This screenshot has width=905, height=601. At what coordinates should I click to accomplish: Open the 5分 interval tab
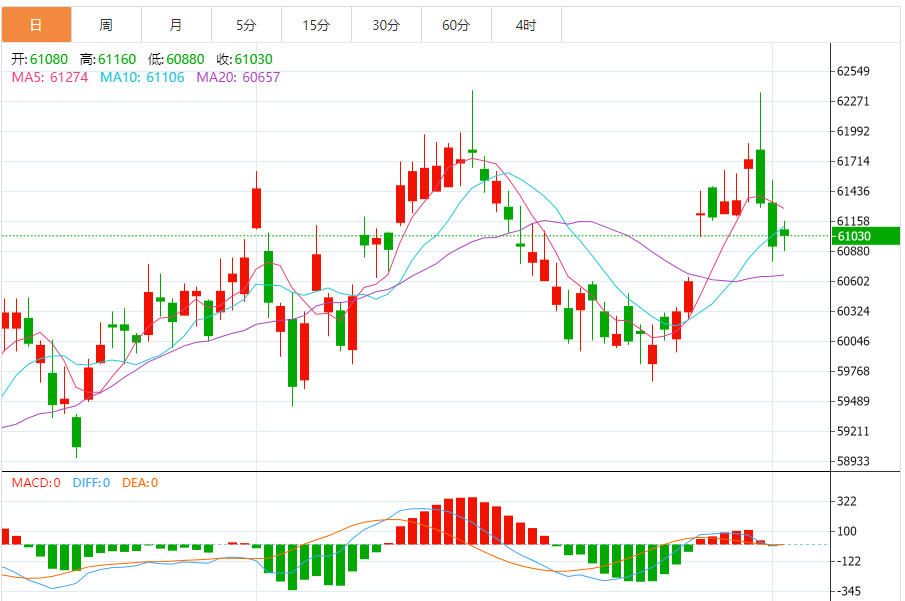pyautogui.click(x=246, y=25)
